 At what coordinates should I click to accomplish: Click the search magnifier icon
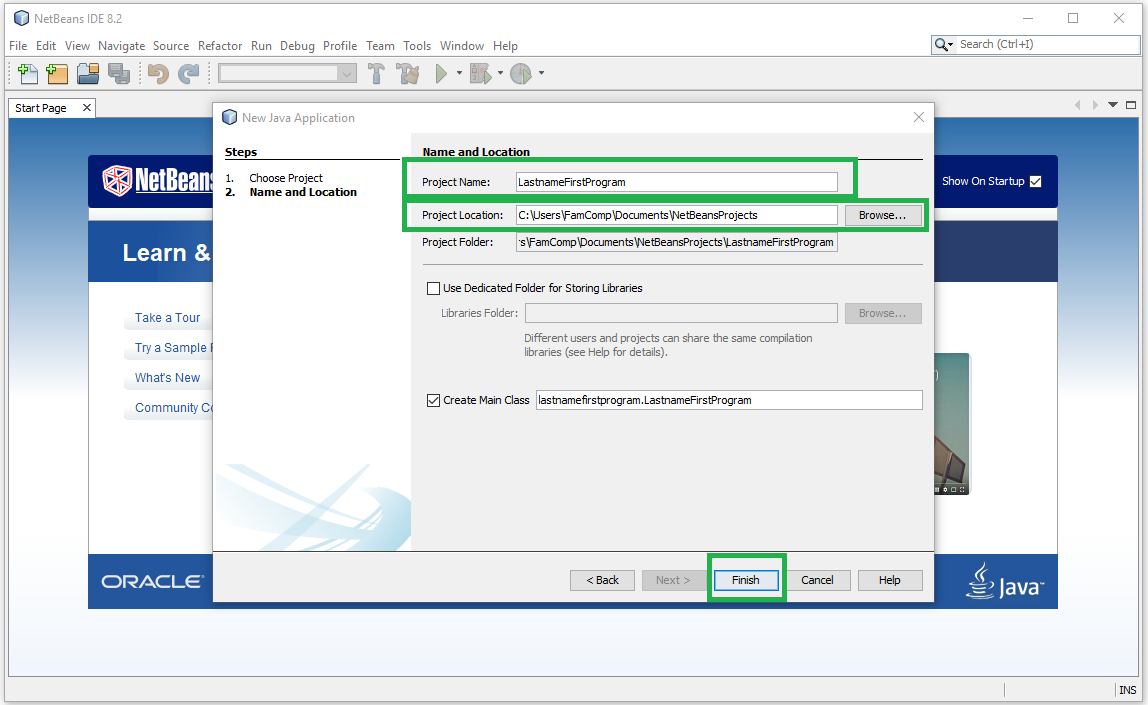(x=940, y=45)
